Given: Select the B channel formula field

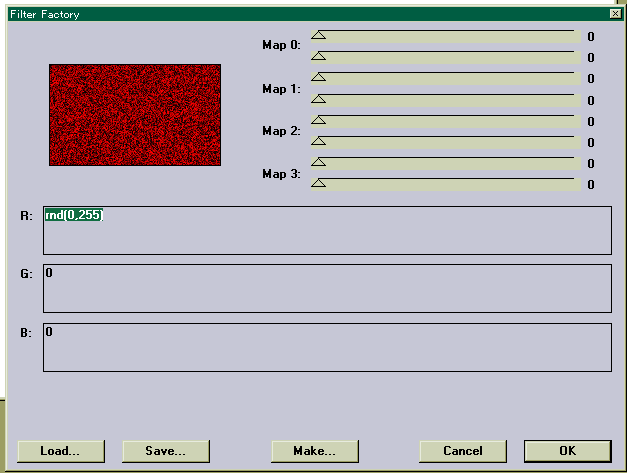Looking at the screenshot, I should [326, 347].
